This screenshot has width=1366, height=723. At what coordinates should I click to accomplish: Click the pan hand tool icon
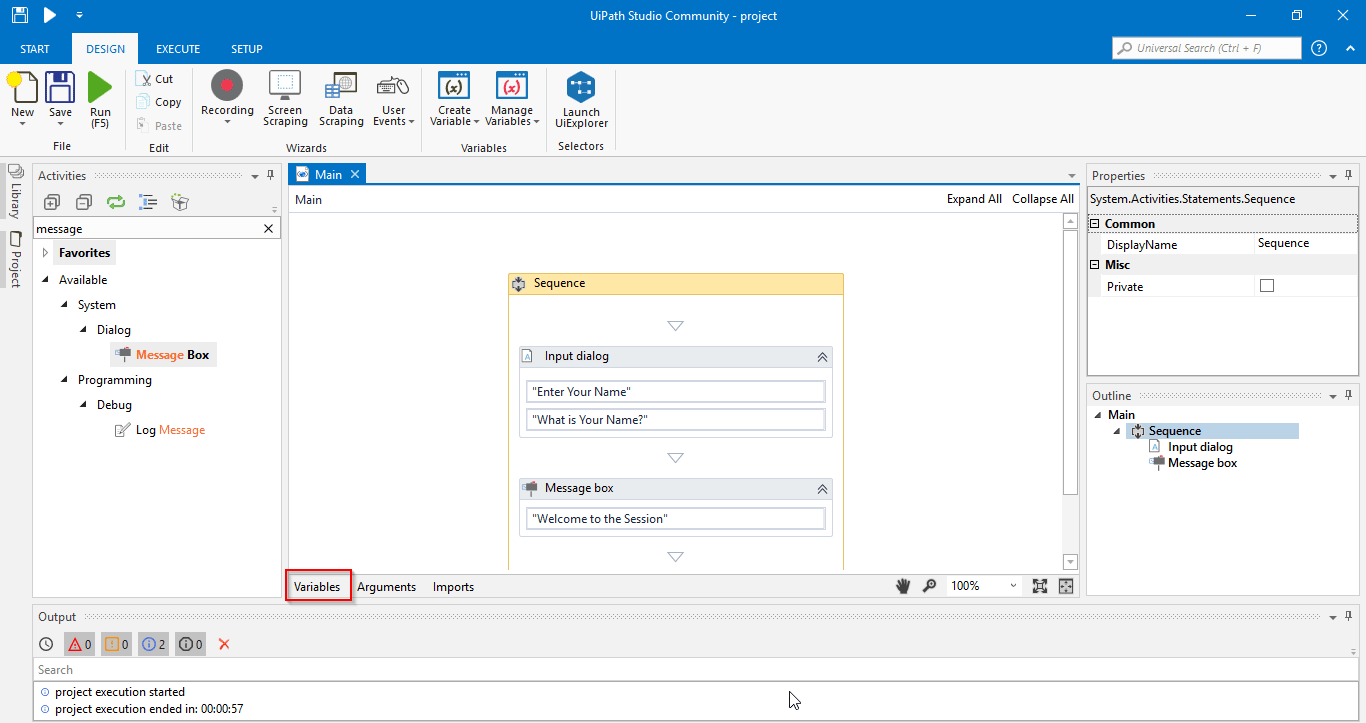coord(903,587)
